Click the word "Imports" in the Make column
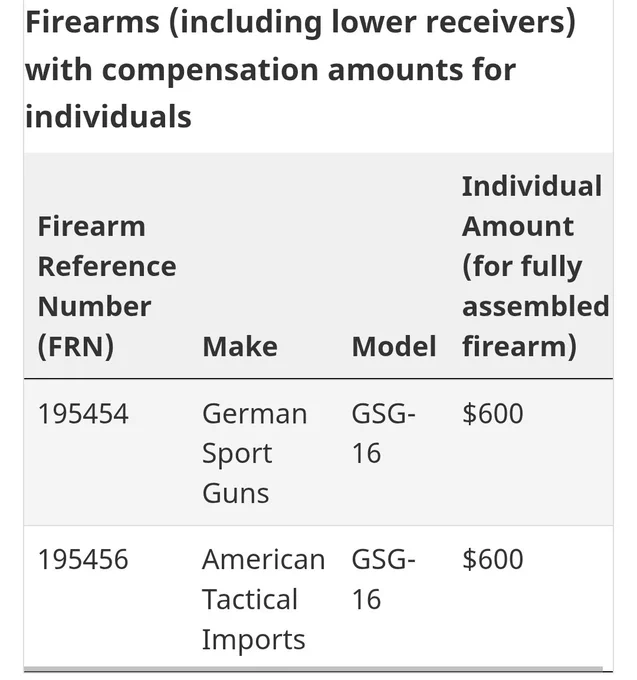This screenshot has width=637, height=680. click(x=254, y=639)
